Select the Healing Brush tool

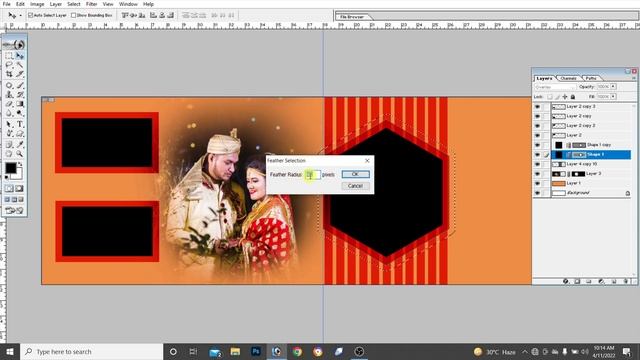pyautogui.click(x=9, y=85)
